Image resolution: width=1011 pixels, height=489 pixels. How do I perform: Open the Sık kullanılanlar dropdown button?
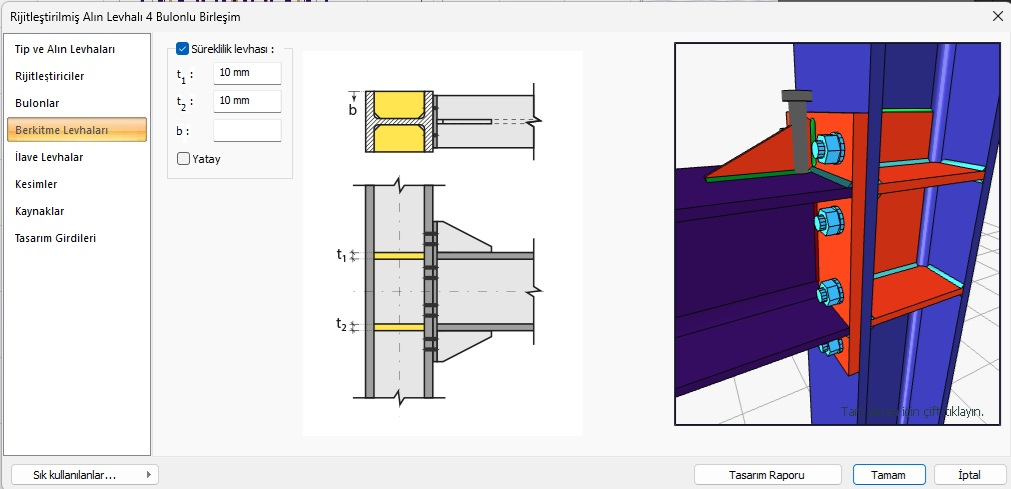(84, 475)
